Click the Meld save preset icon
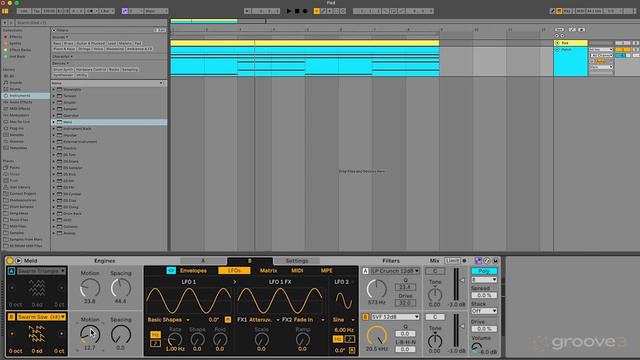The image size is (640, 360). [x=495, y=260]
